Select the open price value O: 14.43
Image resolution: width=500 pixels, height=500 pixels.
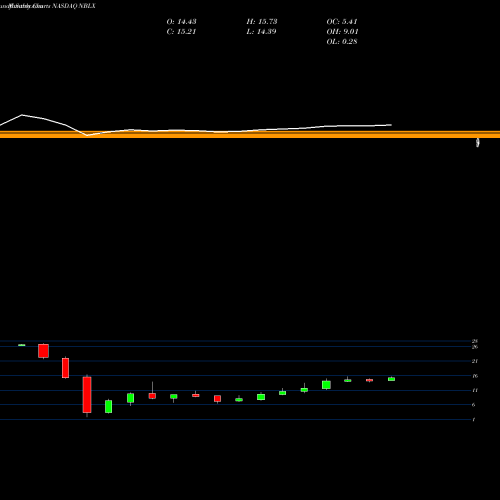coord(181,22)
